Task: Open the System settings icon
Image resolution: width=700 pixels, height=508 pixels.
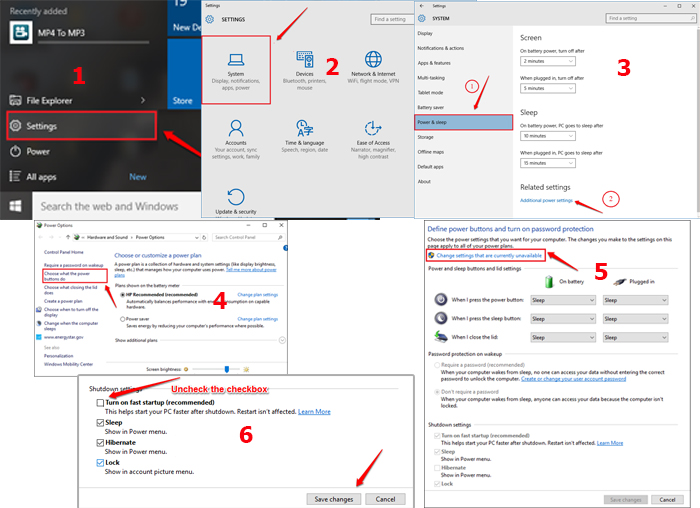Action: [x=238, y=59]
